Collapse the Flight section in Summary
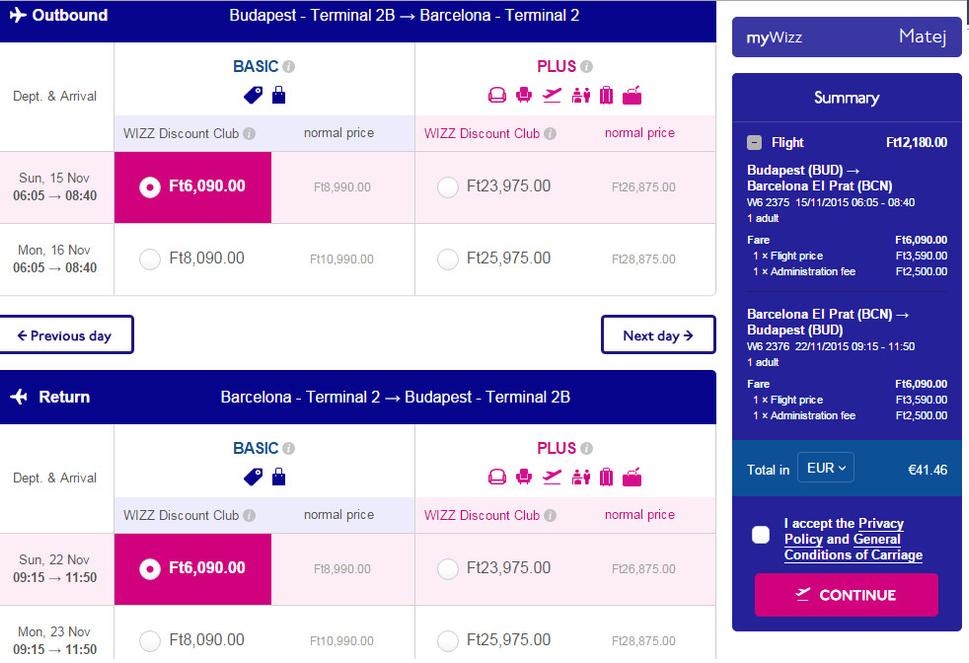 (754, 143)
